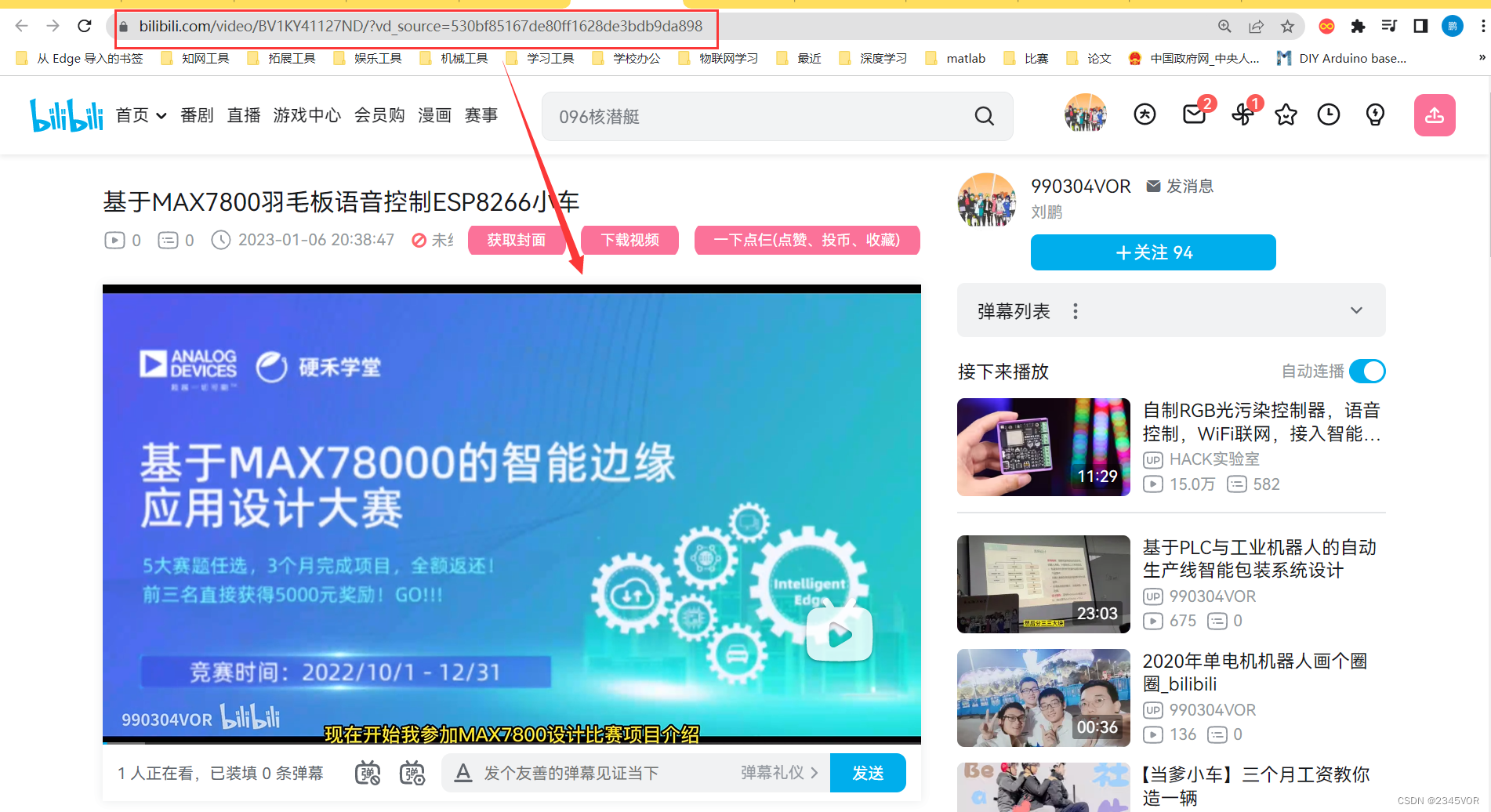This screenshot has height=812, width=1491.
Task: Open the 赛事 nav item
Action: (x=481, y=115)
